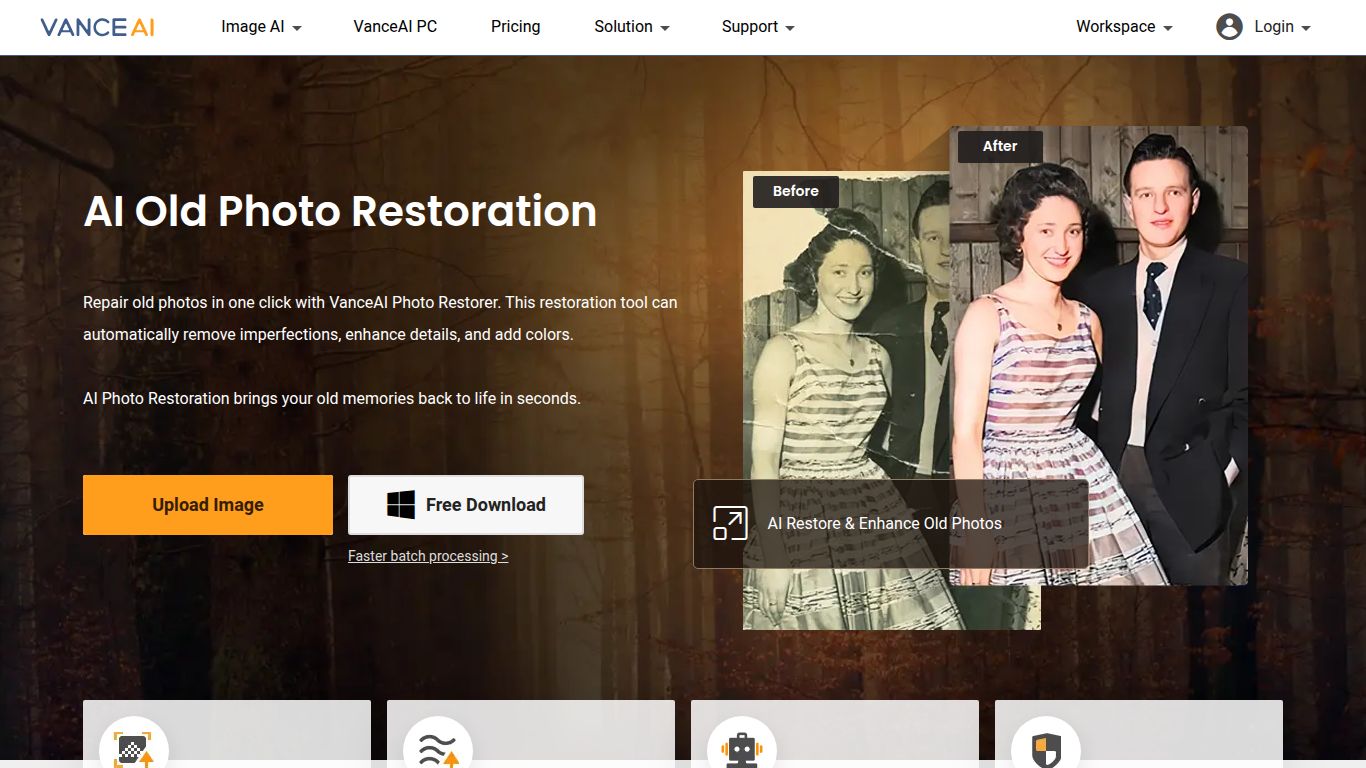Click the AI robot icon

pos(740,748)
